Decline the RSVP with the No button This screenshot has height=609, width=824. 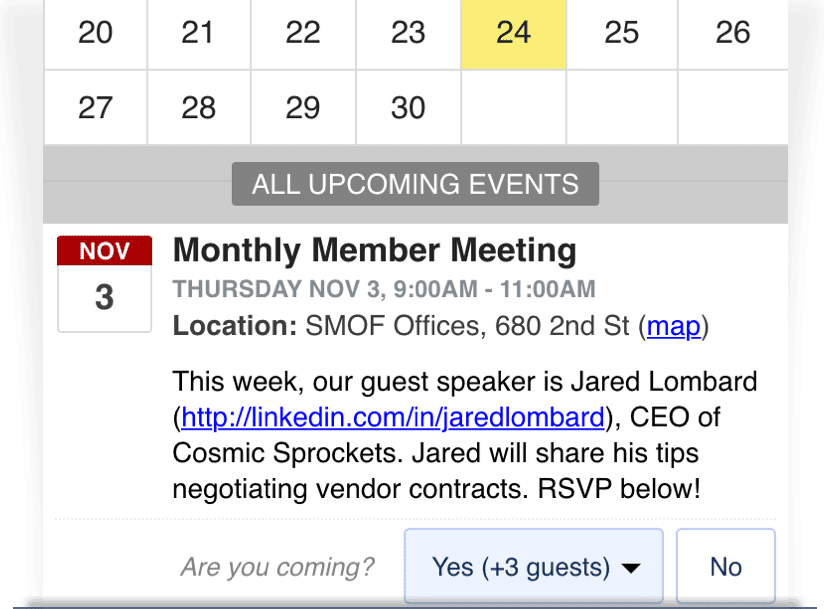(x=725, y=567)
